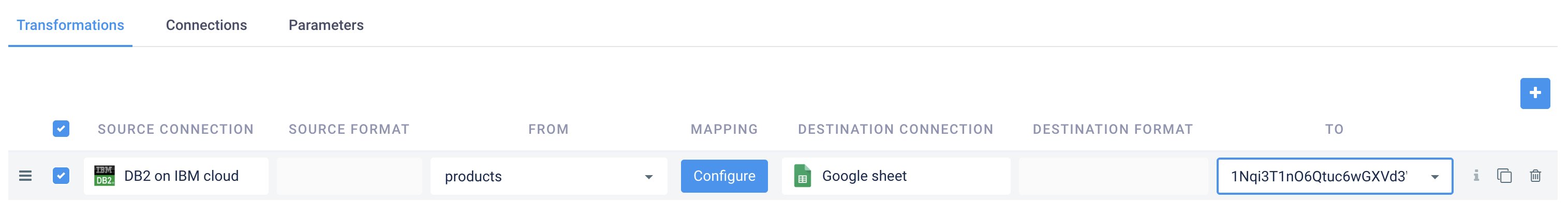Click the Google sheet destination connection field
The height and width of the screenshot is (218, 1568).
(x=895, y=176)
